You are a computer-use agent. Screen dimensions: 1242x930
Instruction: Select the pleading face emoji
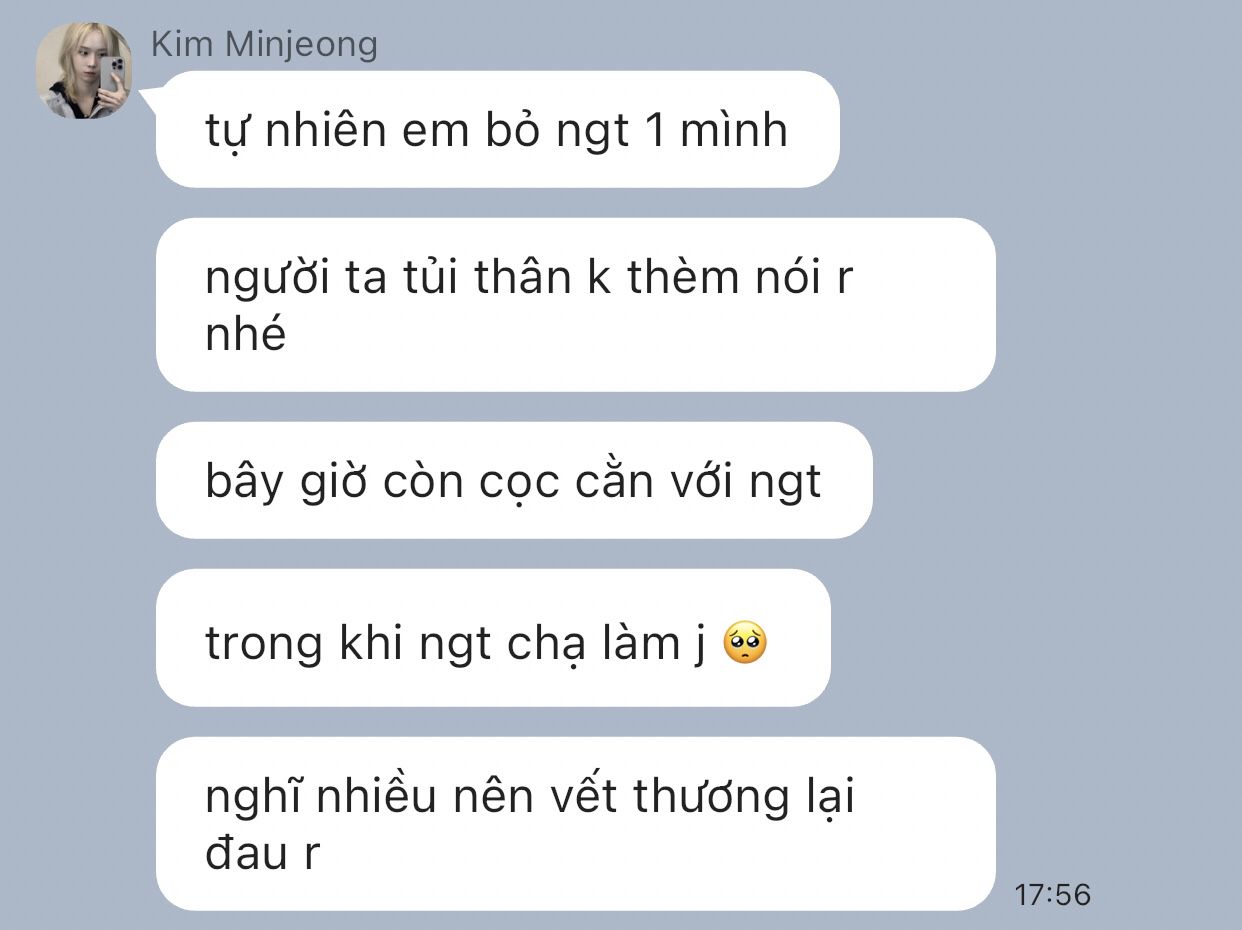tap(744, 643)
